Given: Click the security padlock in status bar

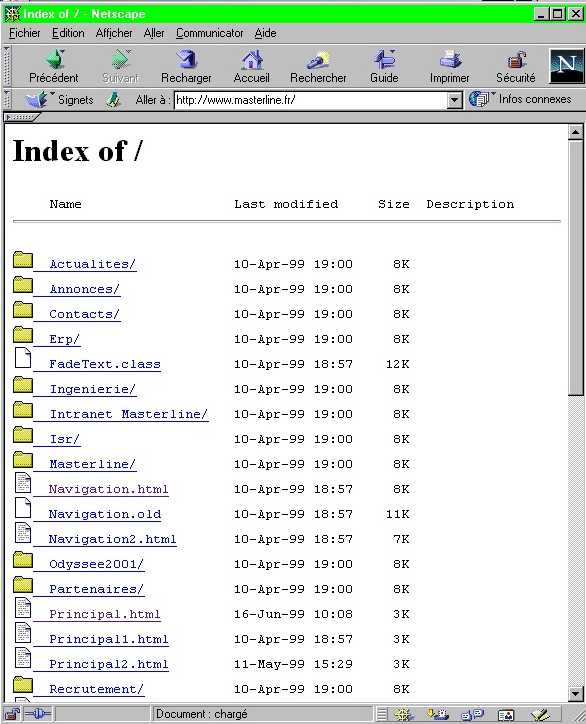Looking at the screenshot, I should point(12,714).
